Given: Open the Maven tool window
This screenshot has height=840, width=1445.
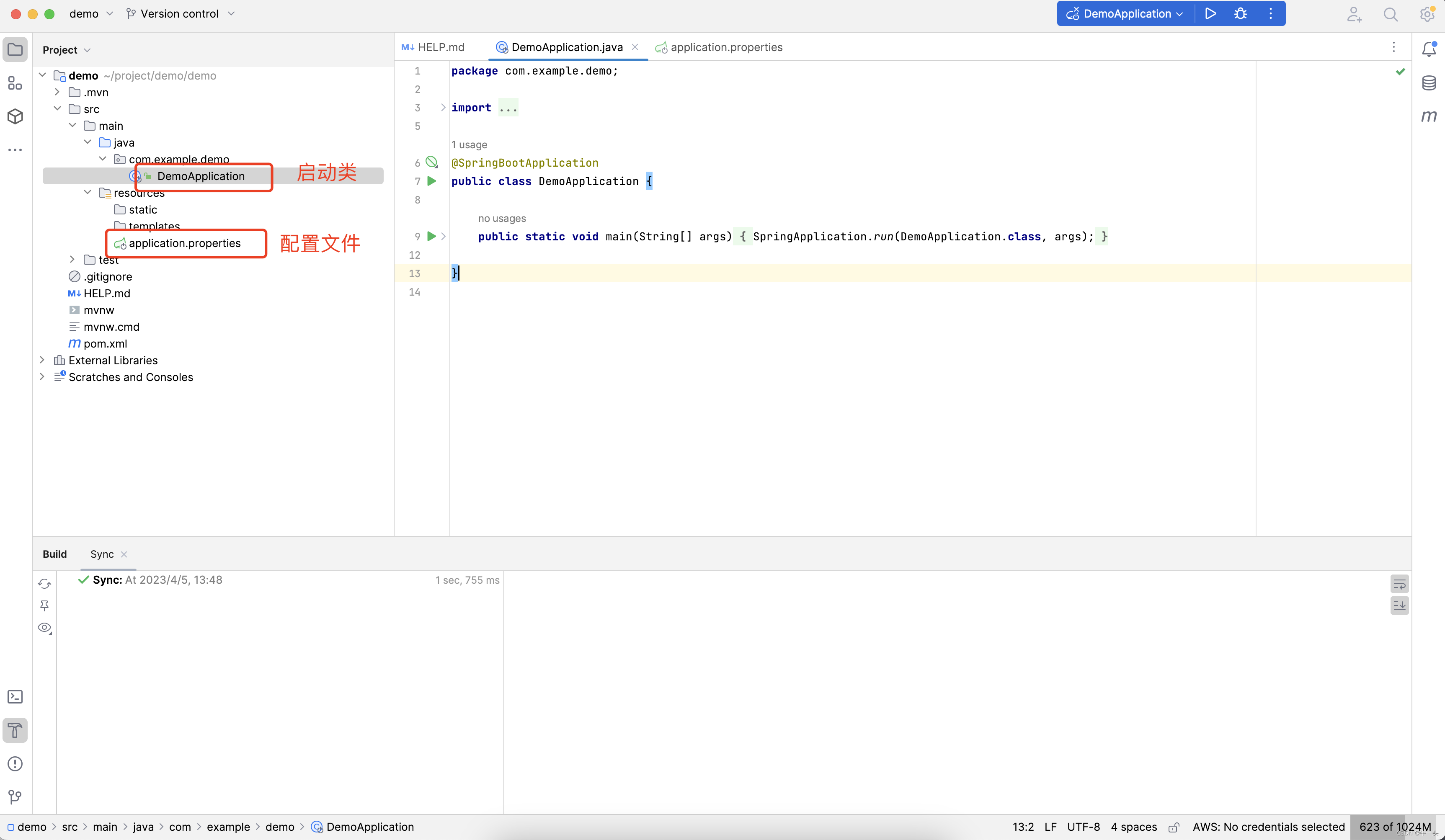Looking at the screenshot, I should [1428, 116].
